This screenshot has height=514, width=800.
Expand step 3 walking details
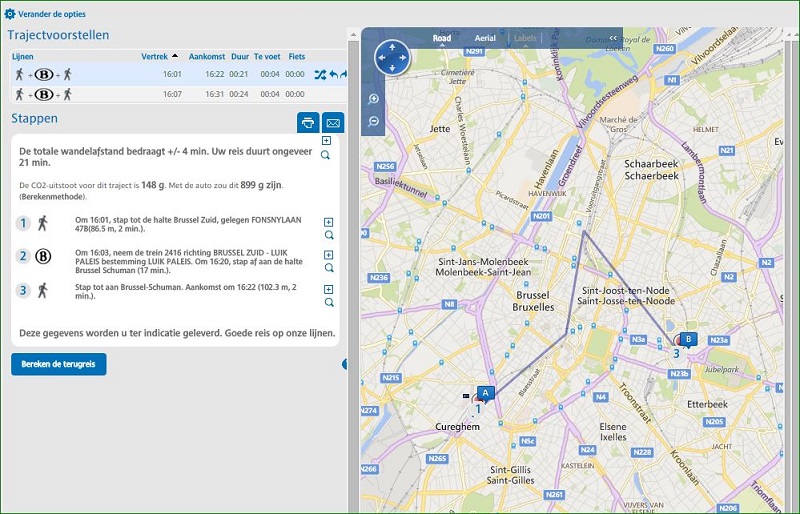[x=327, y=289]
